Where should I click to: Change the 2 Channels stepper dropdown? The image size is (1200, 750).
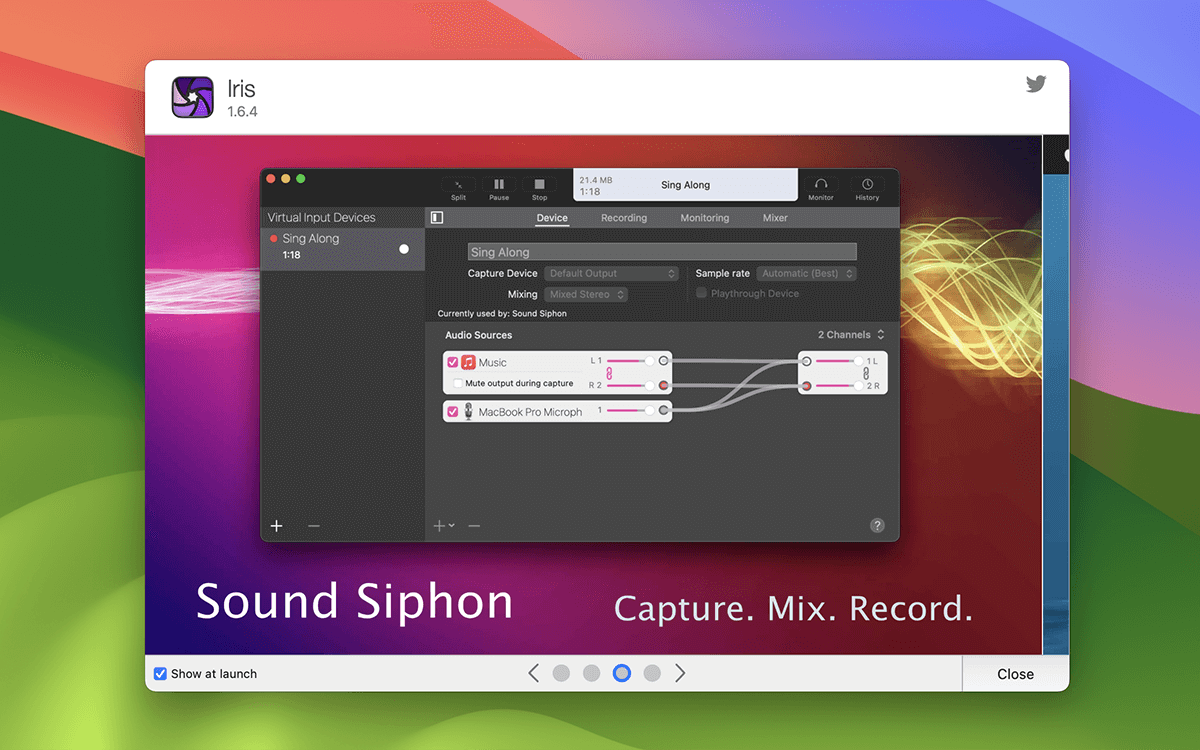(851, 335)
